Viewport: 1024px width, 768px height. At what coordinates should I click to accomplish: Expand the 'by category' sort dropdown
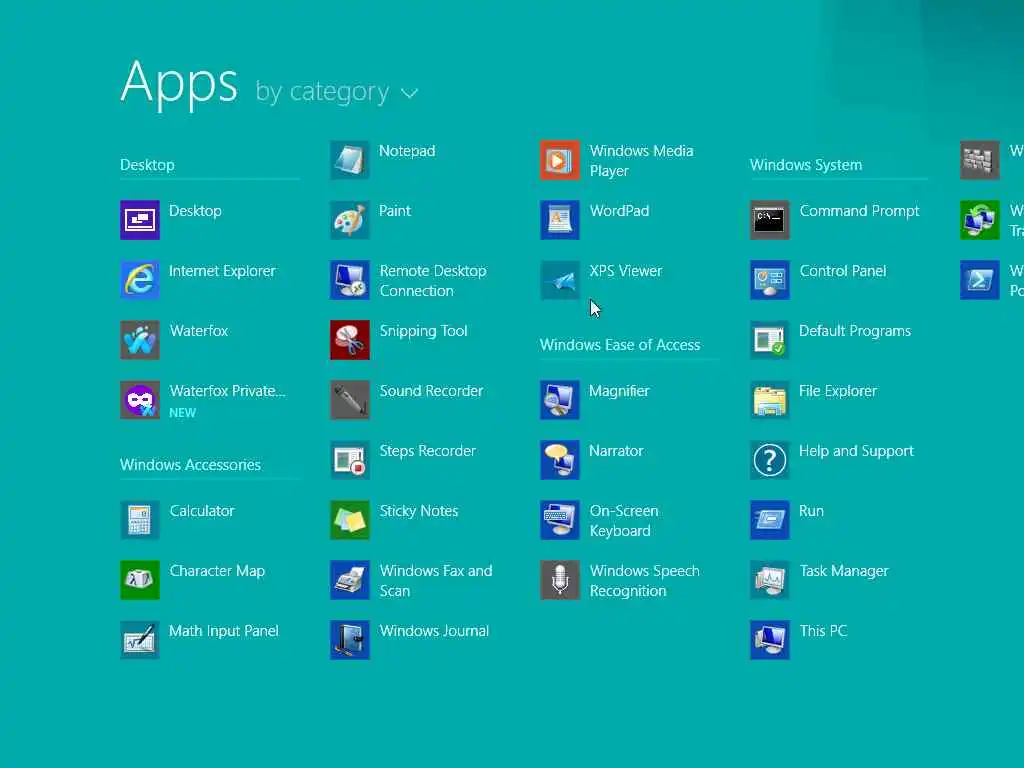pyautogui.click(x=337, y=92)
